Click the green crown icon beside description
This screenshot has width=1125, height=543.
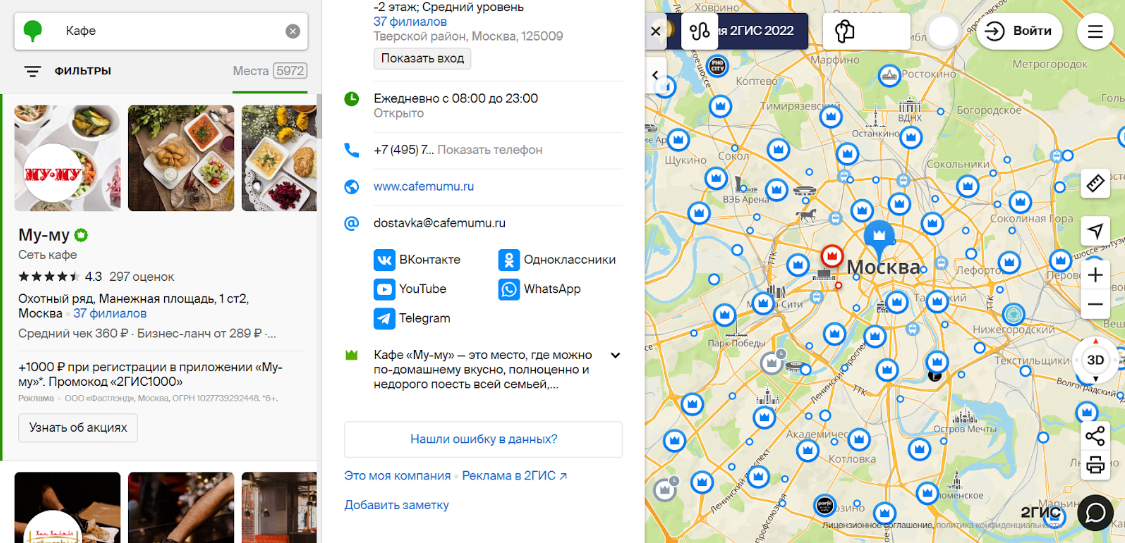click(x=352, y=355)
